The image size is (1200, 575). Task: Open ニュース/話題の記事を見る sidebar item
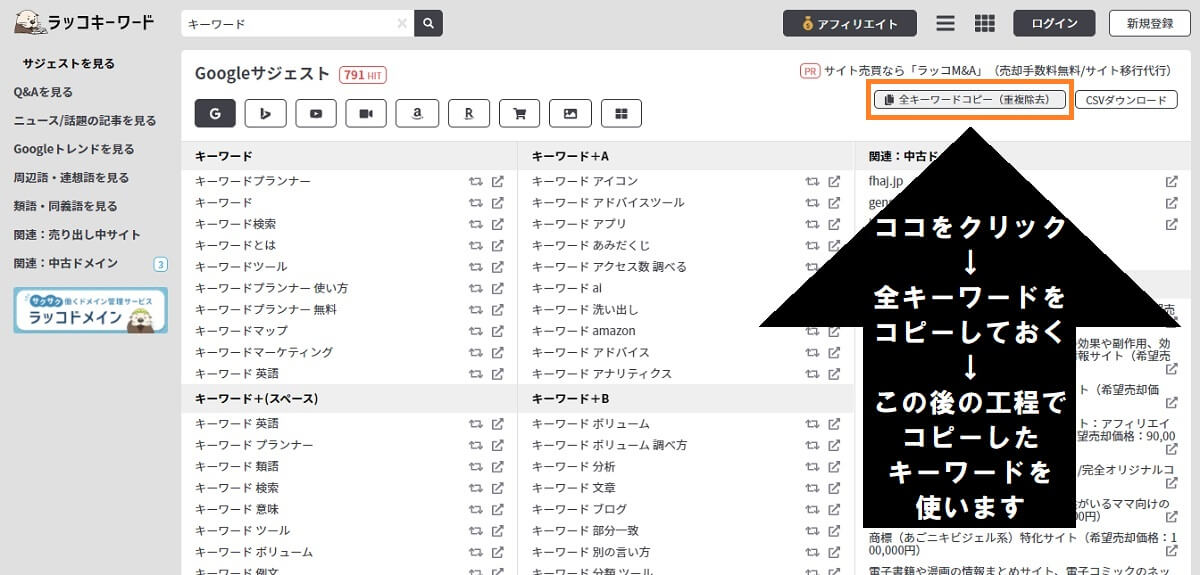[x=85, y=120]
